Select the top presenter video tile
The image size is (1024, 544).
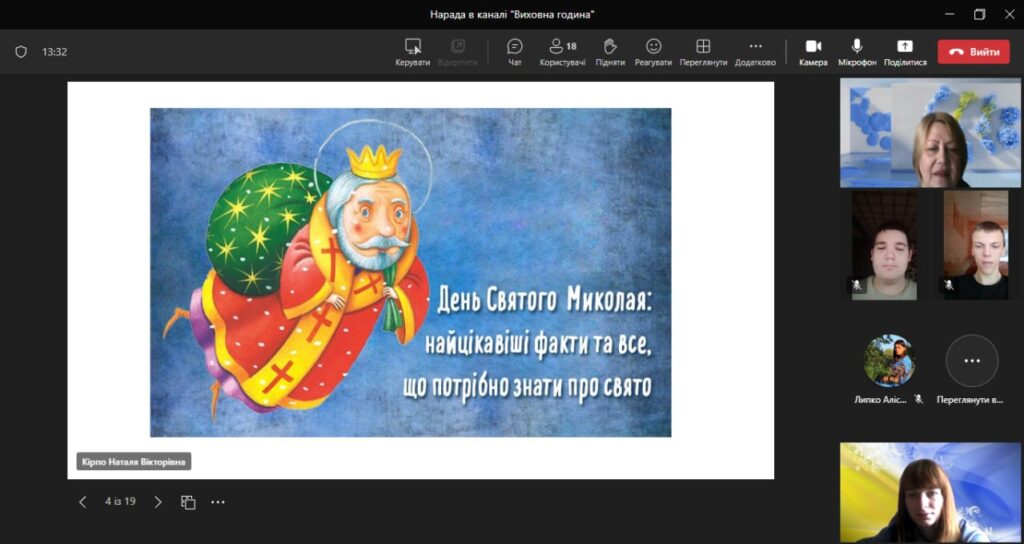tap(930, 133)
